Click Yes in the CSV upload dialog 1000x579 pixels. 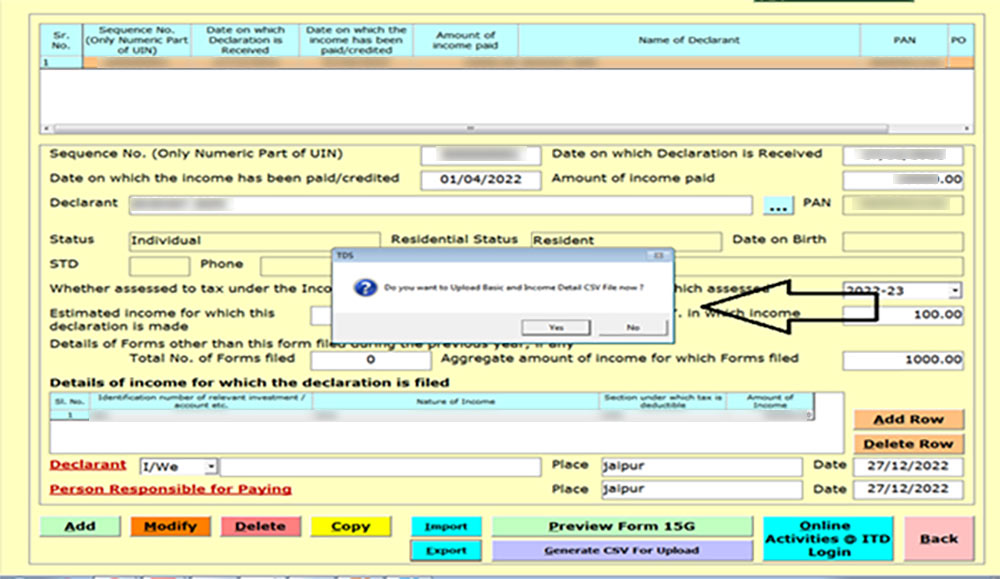click(556, 326)
